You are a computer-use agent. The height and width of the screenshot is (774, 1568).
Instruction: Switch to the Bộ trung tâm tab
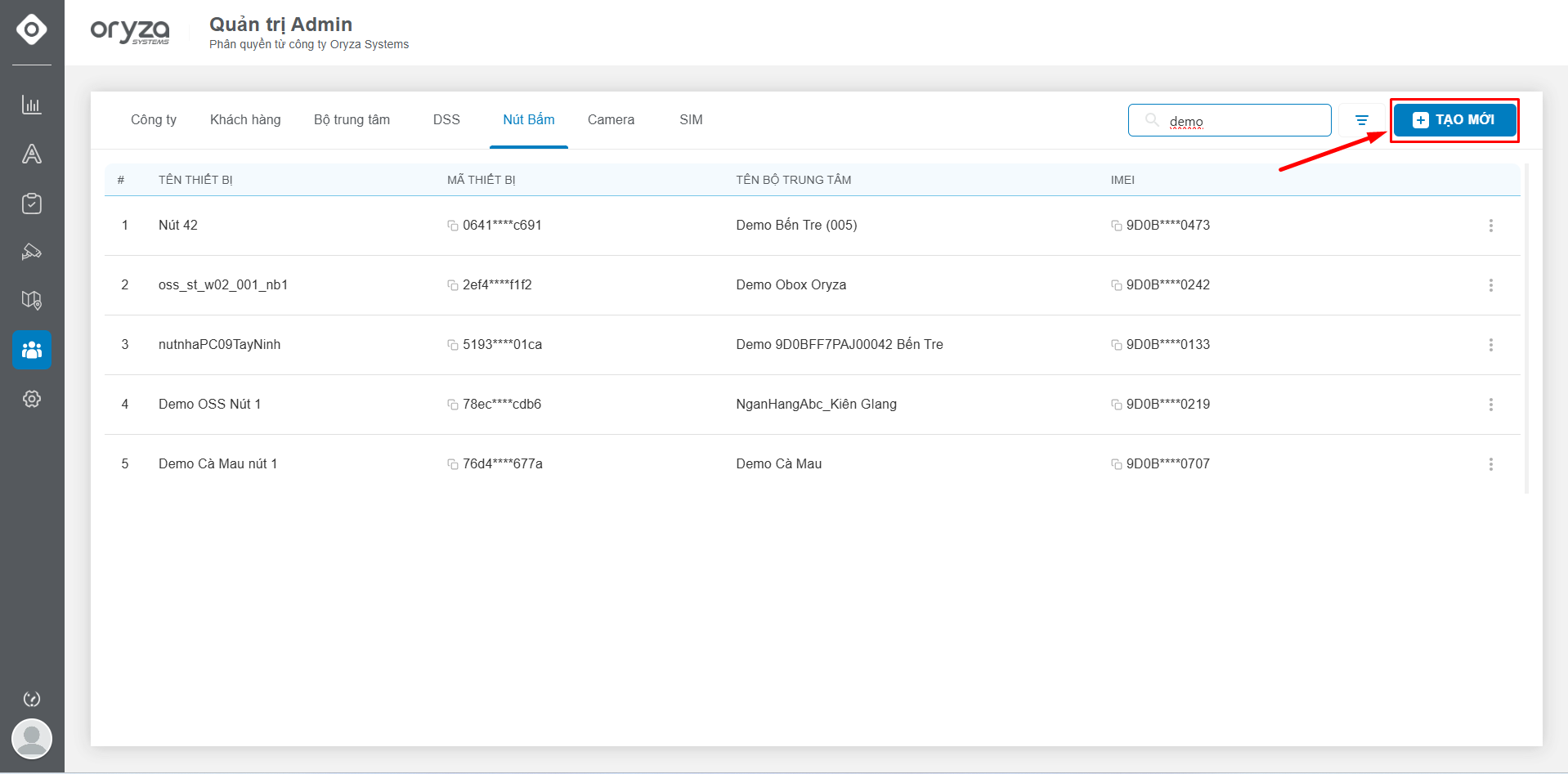pyautogui.click(x=352, y=120)
